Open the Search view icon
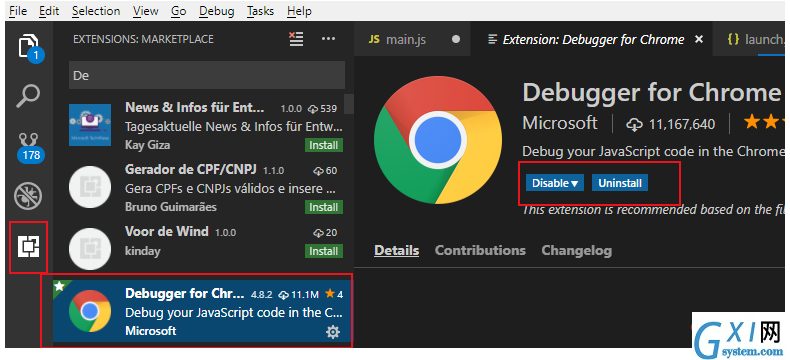 pyautogui.click(x=28, y=96)
